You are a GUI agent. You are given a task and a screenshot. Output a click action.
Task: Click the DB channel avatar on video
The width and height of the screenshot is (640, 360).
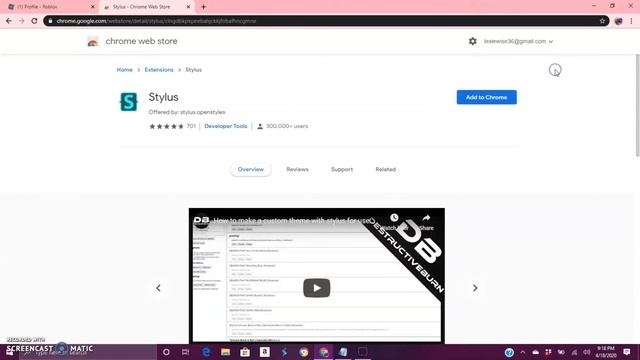[201, 221]
